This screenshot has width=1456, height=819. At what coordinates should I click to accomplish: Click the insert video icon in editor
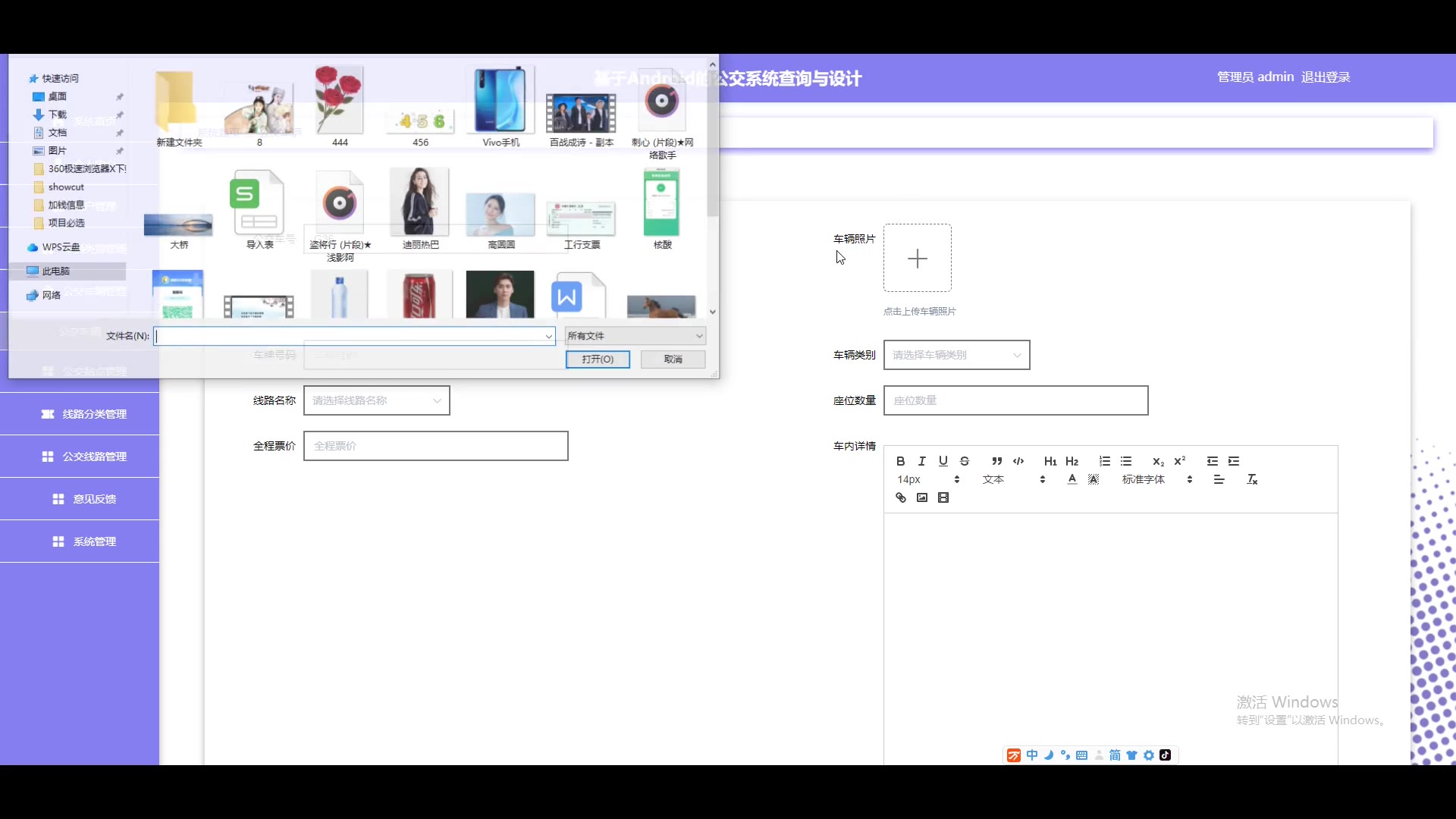click(943, 497)
